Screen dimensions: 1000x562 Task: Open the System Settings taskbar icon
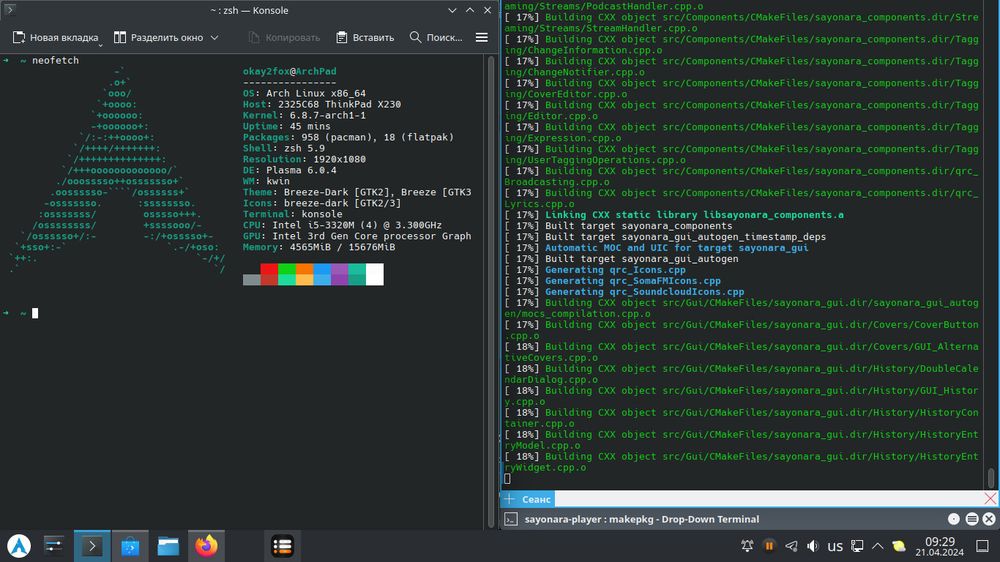(x=54, y=546)
